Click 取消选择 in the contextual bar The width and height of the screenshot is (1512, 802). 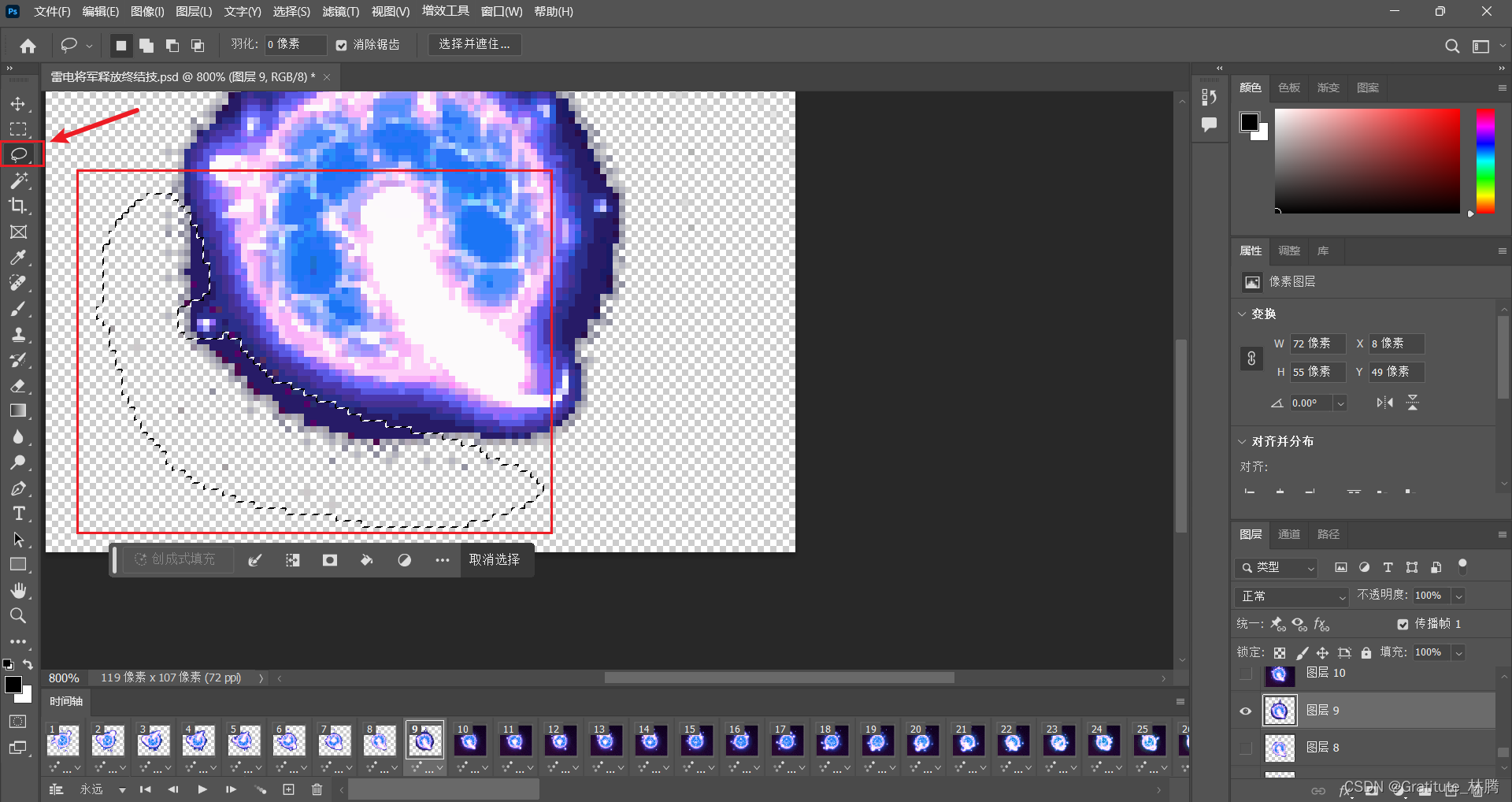tap(495, 559)
